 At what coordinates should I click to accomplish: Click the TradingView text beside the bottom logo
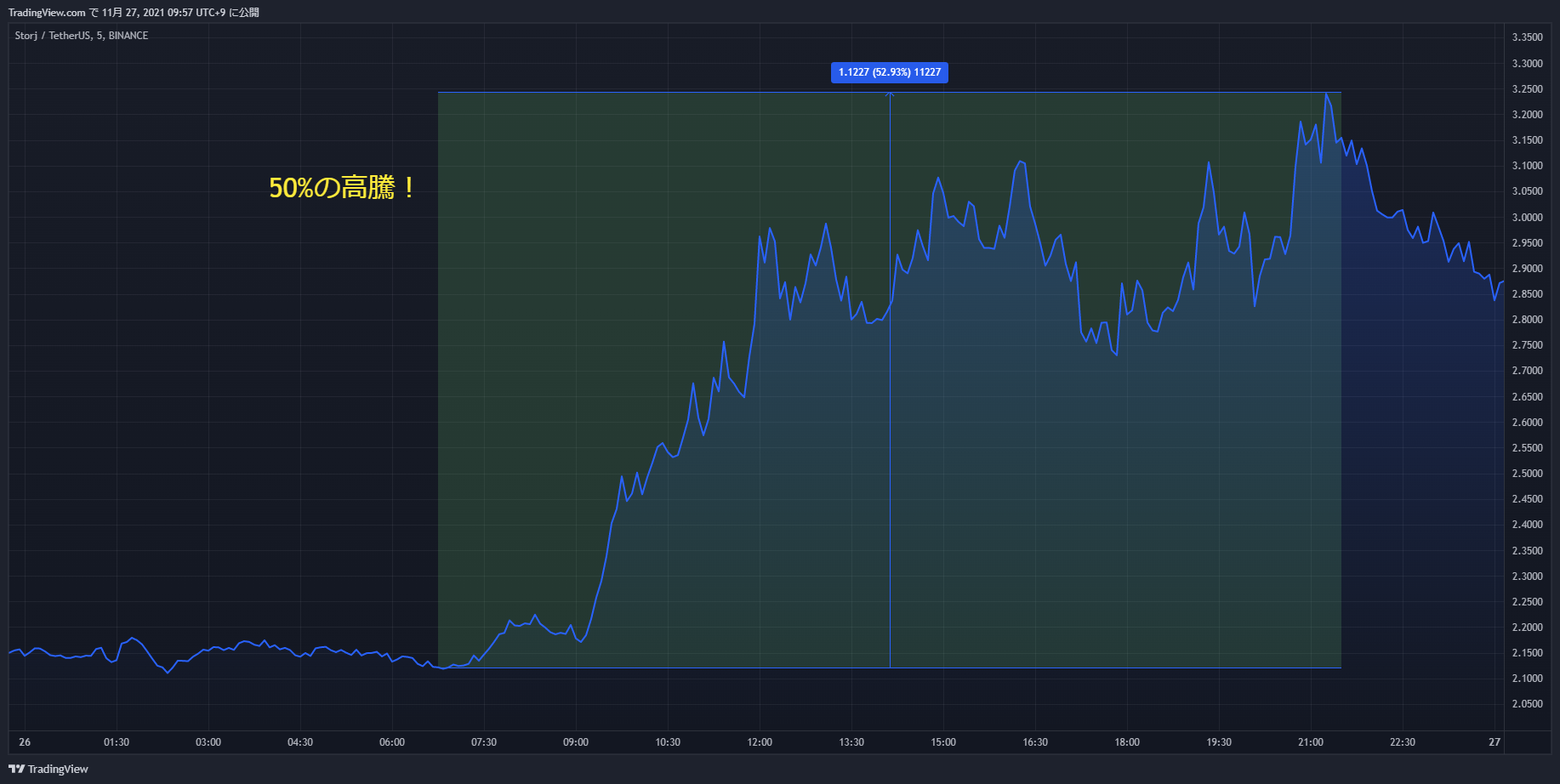(x=58, y=769)
